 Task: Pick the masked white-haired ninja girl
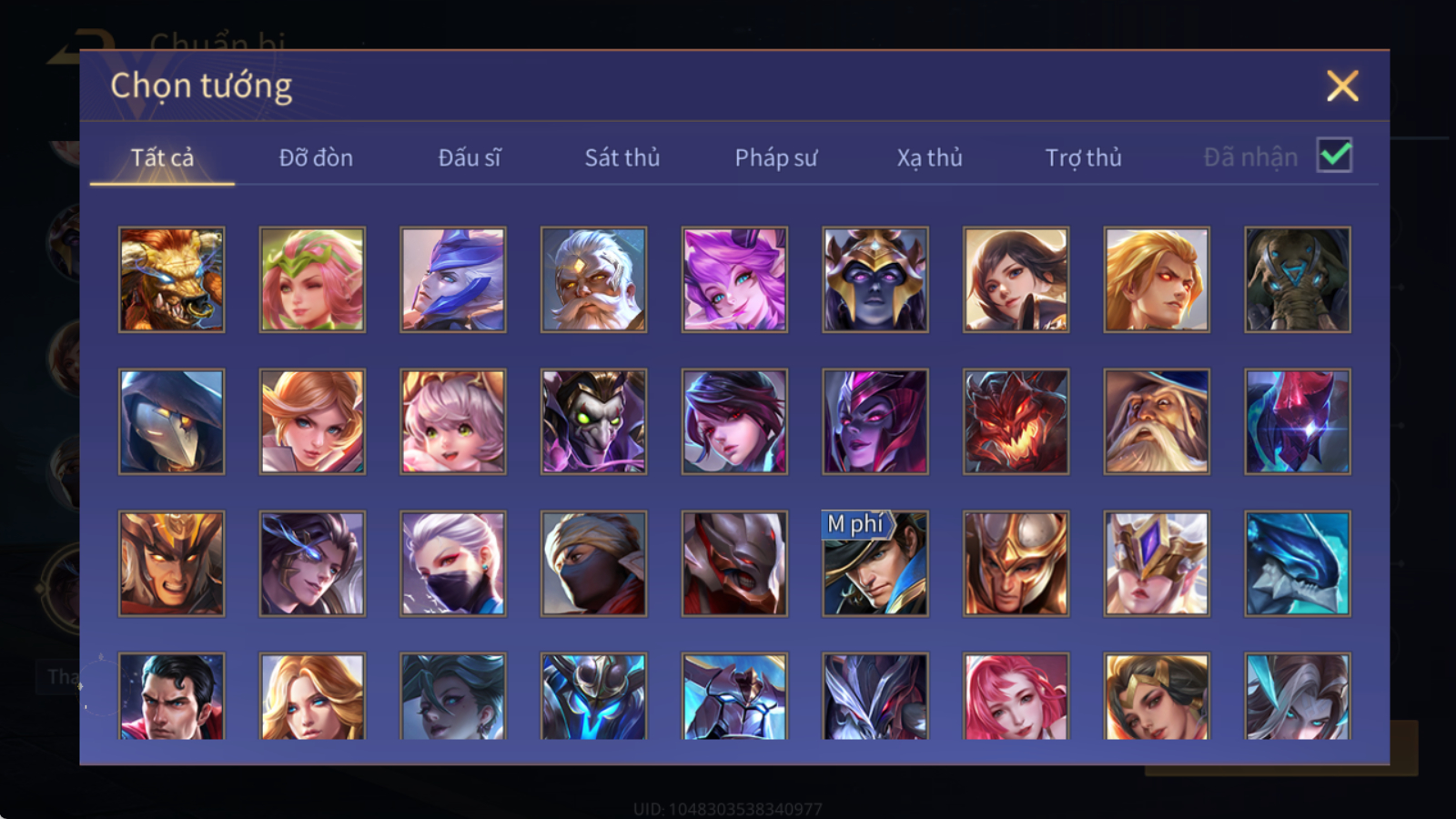pos(453,563)
